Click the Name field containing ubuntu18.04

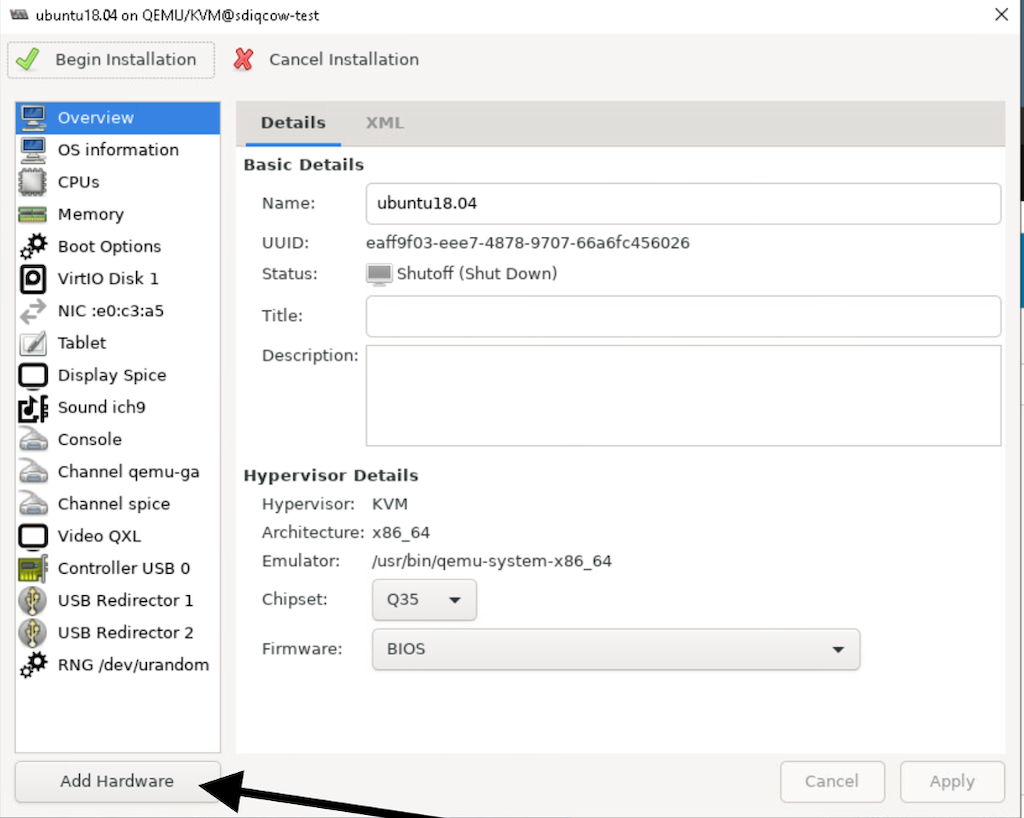pos(683,204)
